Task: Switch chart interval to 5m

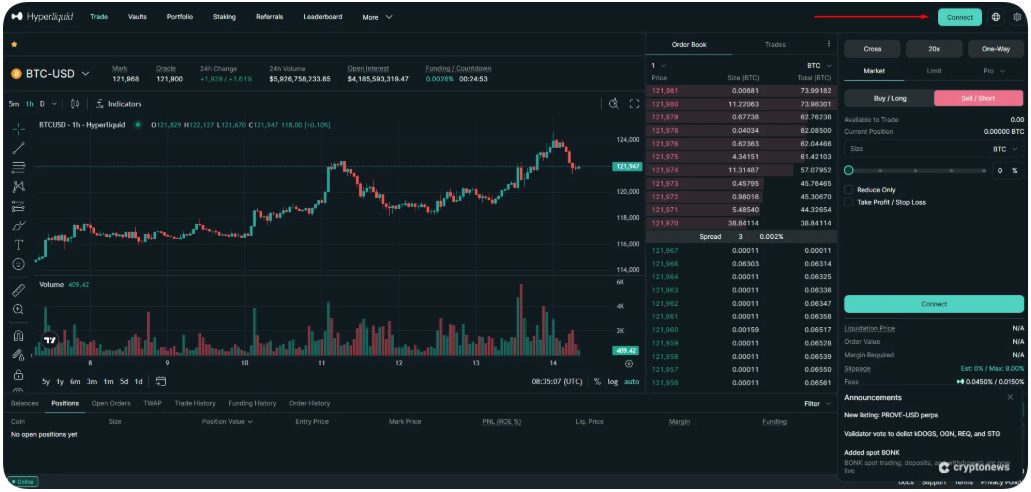Action: click(14, 104)
